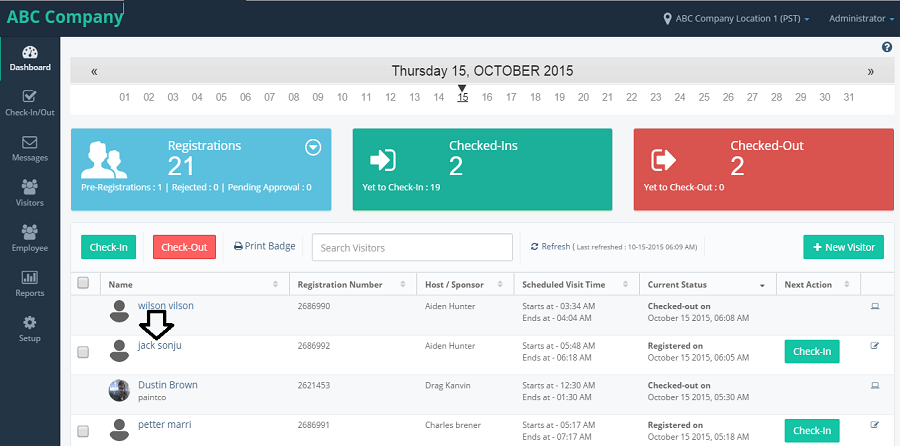The image size is (900, 446).
Task: Open the ABC Company Location 1 dropdown
Action: coord(742,19)
